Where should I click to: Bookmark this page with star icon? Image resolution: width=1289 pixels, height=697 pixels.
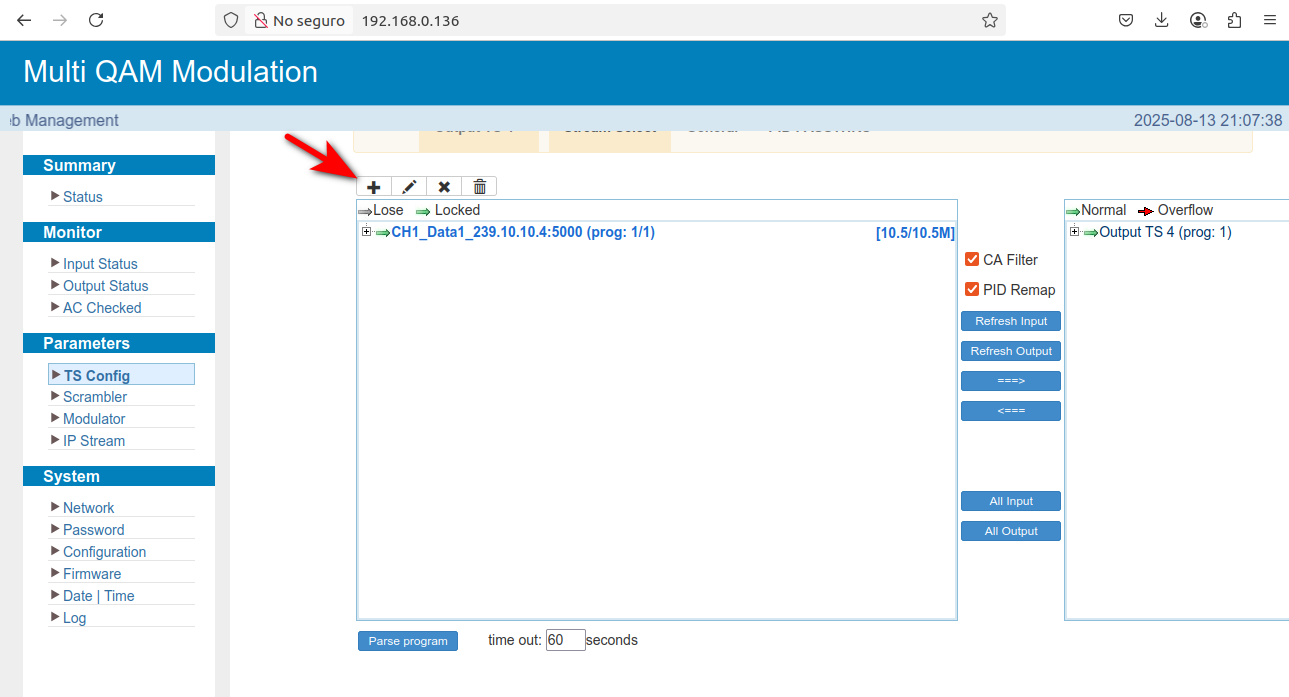coord(989,20)
